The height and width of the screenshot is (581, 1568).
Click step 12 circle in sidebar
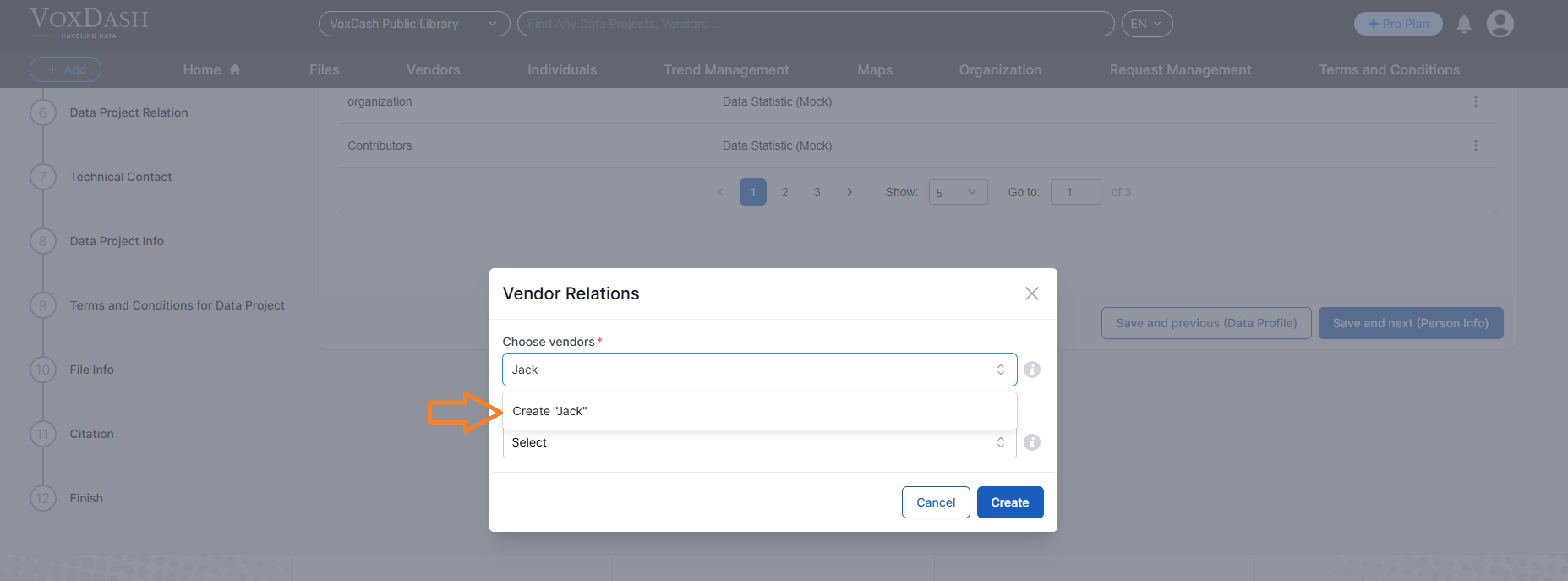[x=43, y=498]
